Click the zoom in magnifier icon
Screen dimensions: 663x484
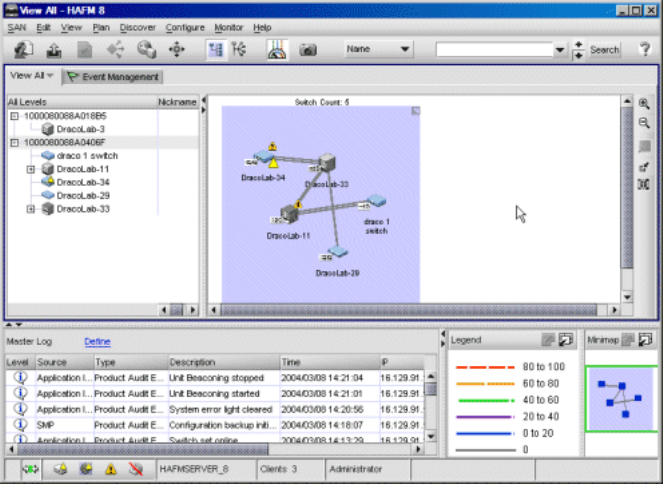tap(644, 104)
